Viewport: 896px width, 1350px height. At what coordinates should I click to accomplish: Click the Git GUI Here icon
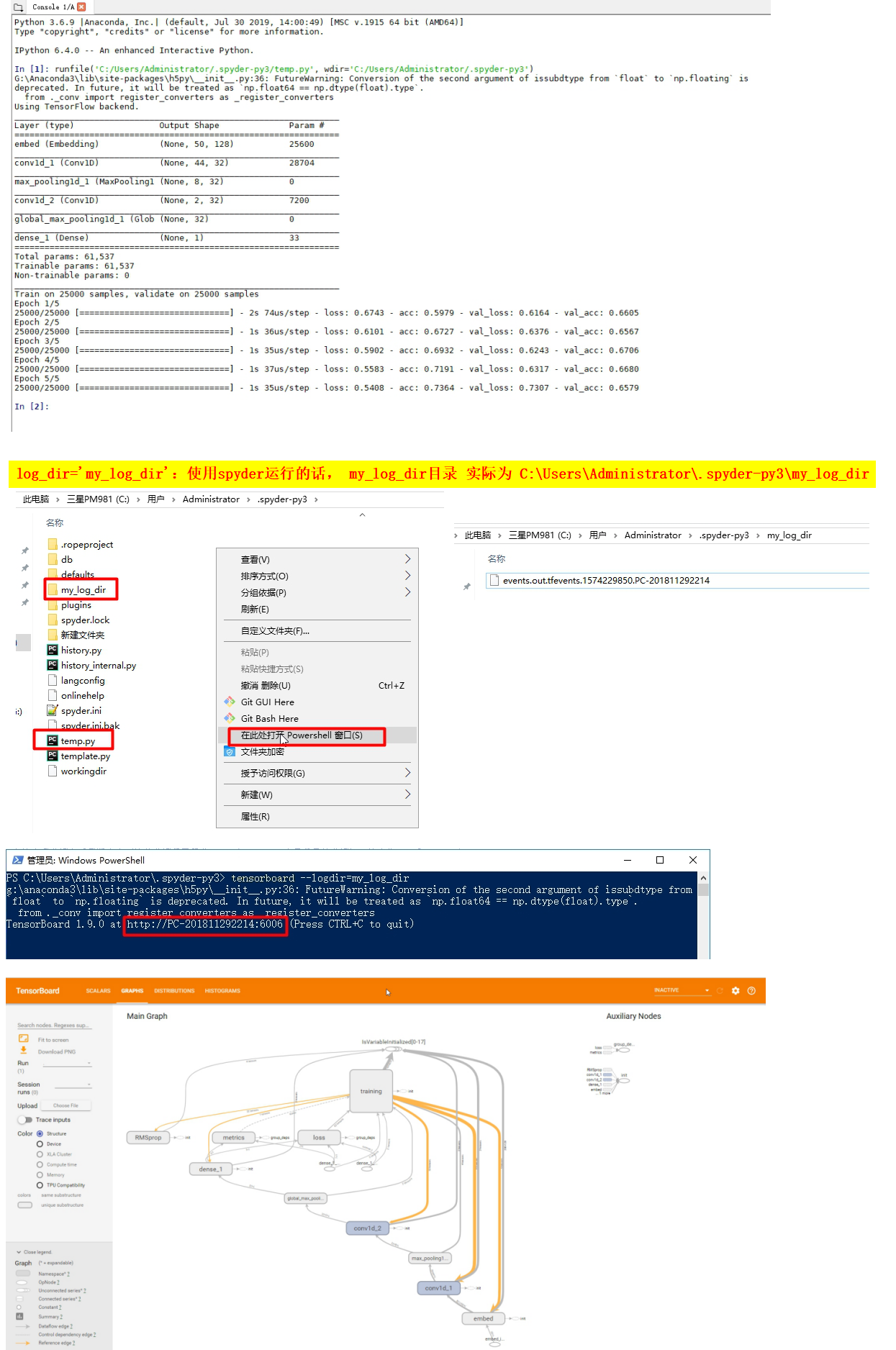coord(230,702)
